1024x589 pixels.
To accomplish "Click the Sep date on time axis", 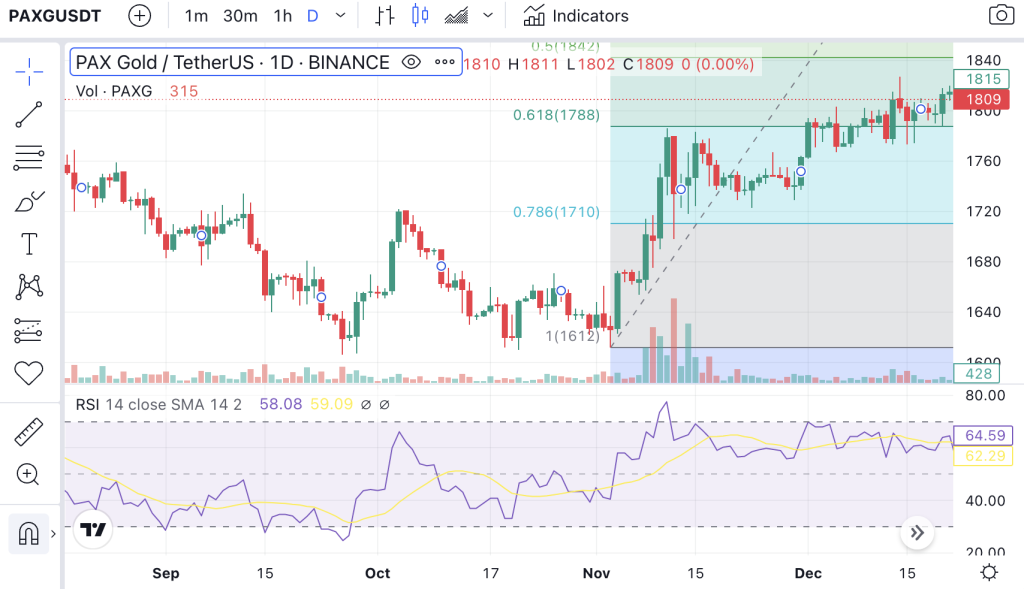I will tap(166, 573).
